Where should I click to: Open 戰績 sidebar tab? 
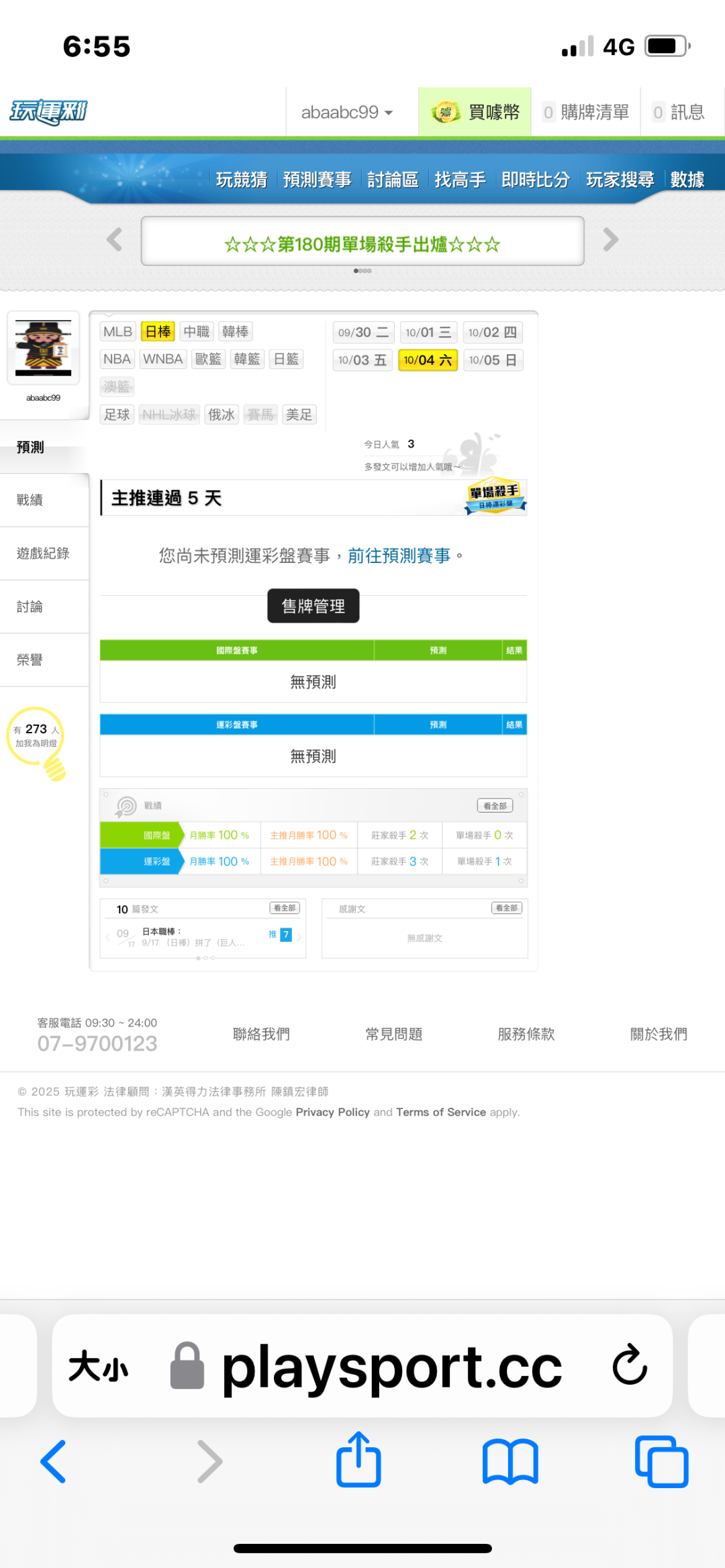[x=30, y=500]
